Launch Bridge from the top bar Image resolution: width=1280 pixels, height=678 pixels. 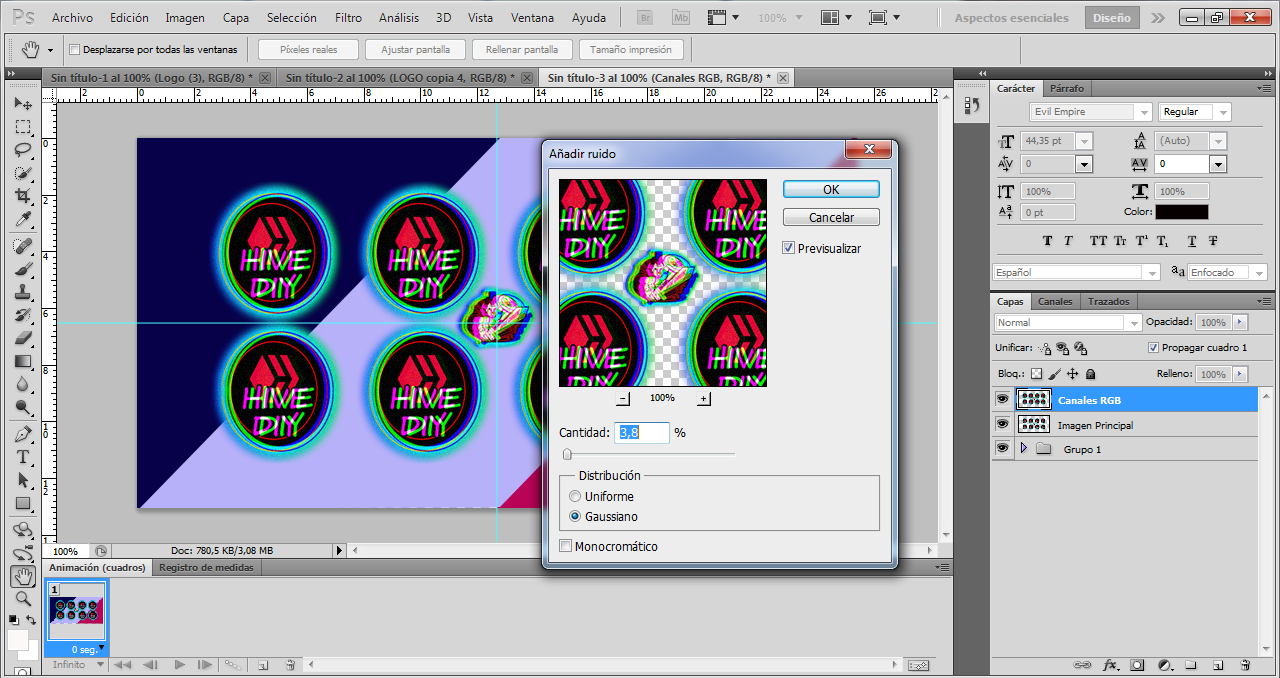coord(646,17)
